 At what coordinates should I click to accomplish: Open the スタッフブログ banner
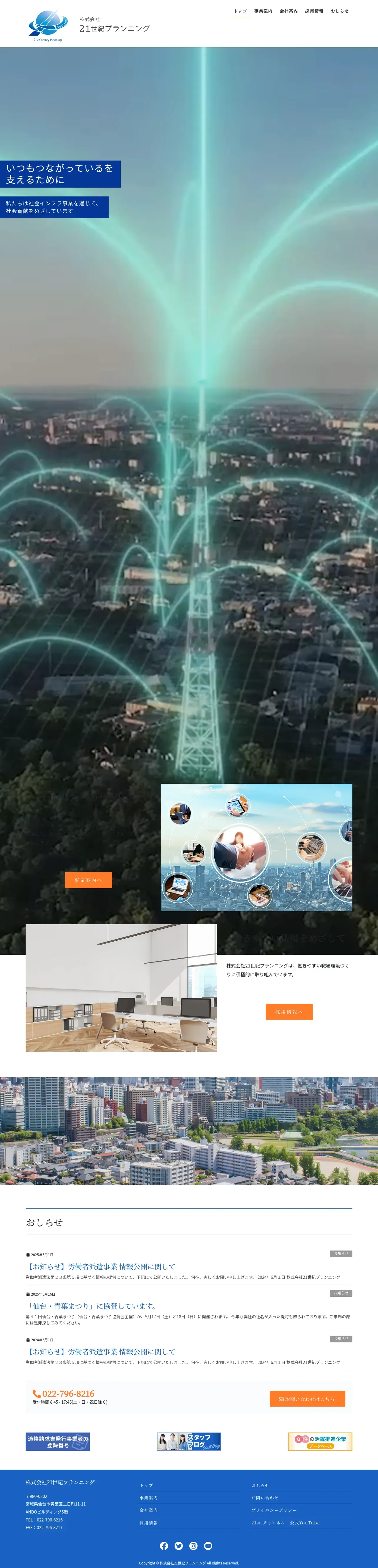189,1442
